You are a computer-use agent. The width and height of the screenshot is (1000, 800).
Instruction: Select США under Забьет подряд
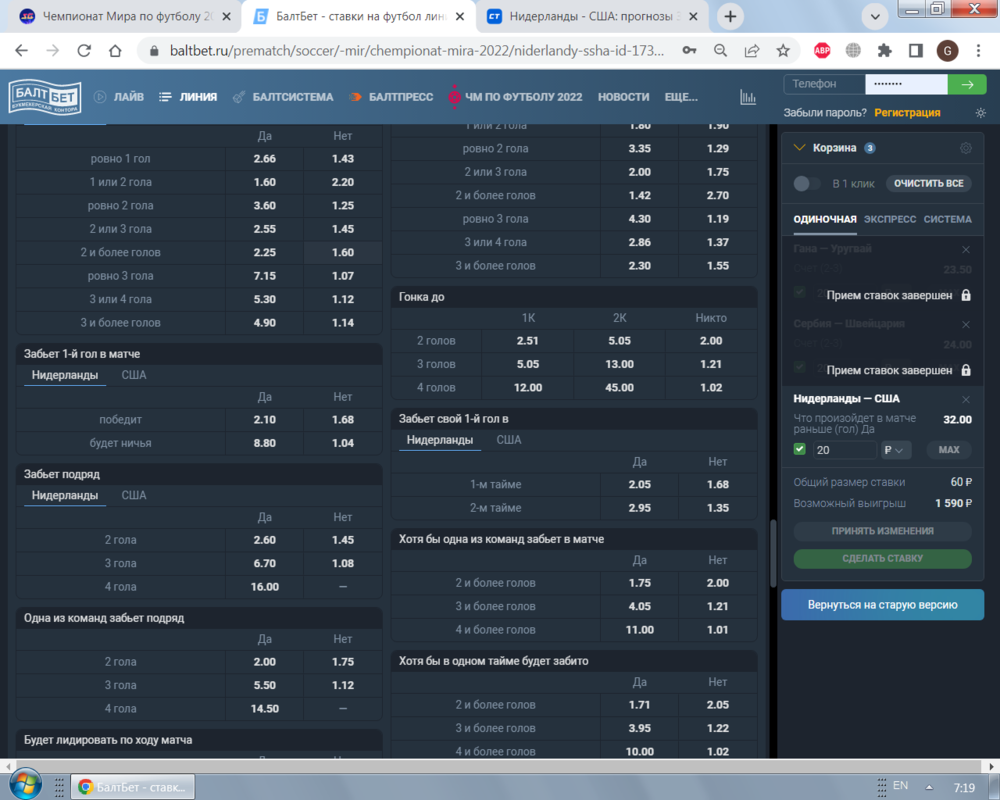[x=134, y=496]
